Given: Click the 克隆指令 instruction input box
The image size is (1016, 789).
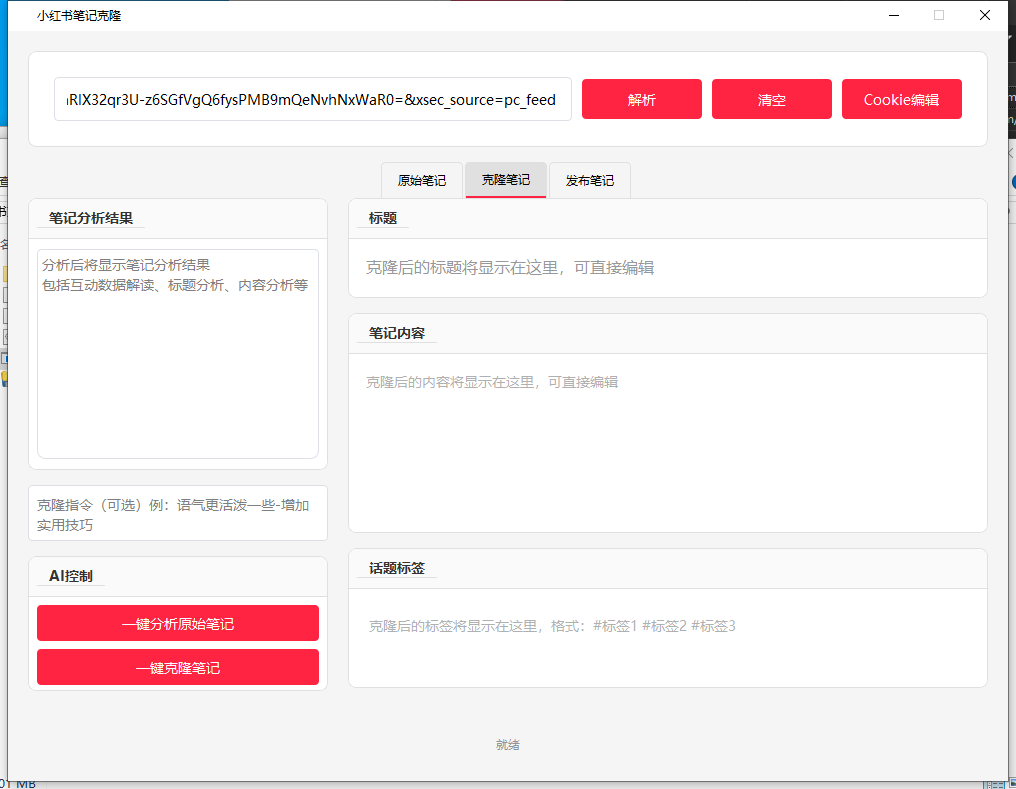Looking at the screenshot, I should coord(177,512).
